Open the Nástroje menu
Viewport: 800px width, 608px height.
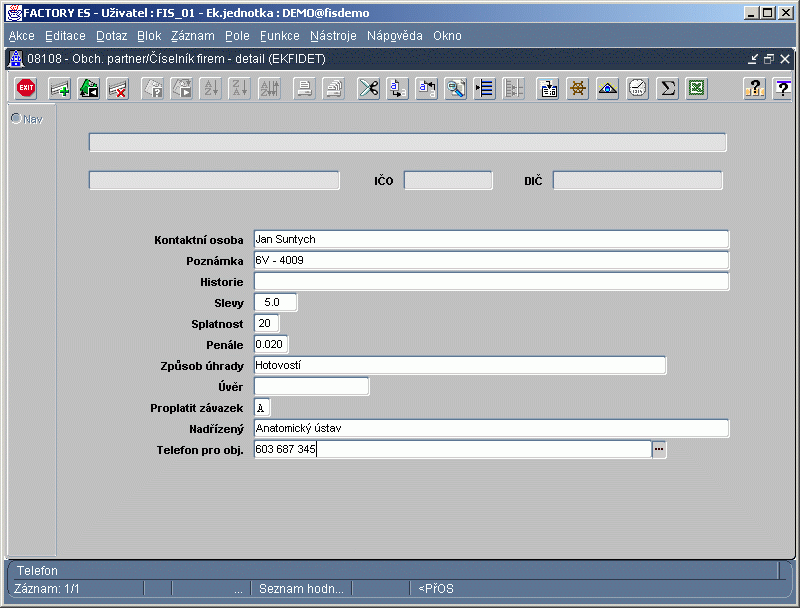333,36
